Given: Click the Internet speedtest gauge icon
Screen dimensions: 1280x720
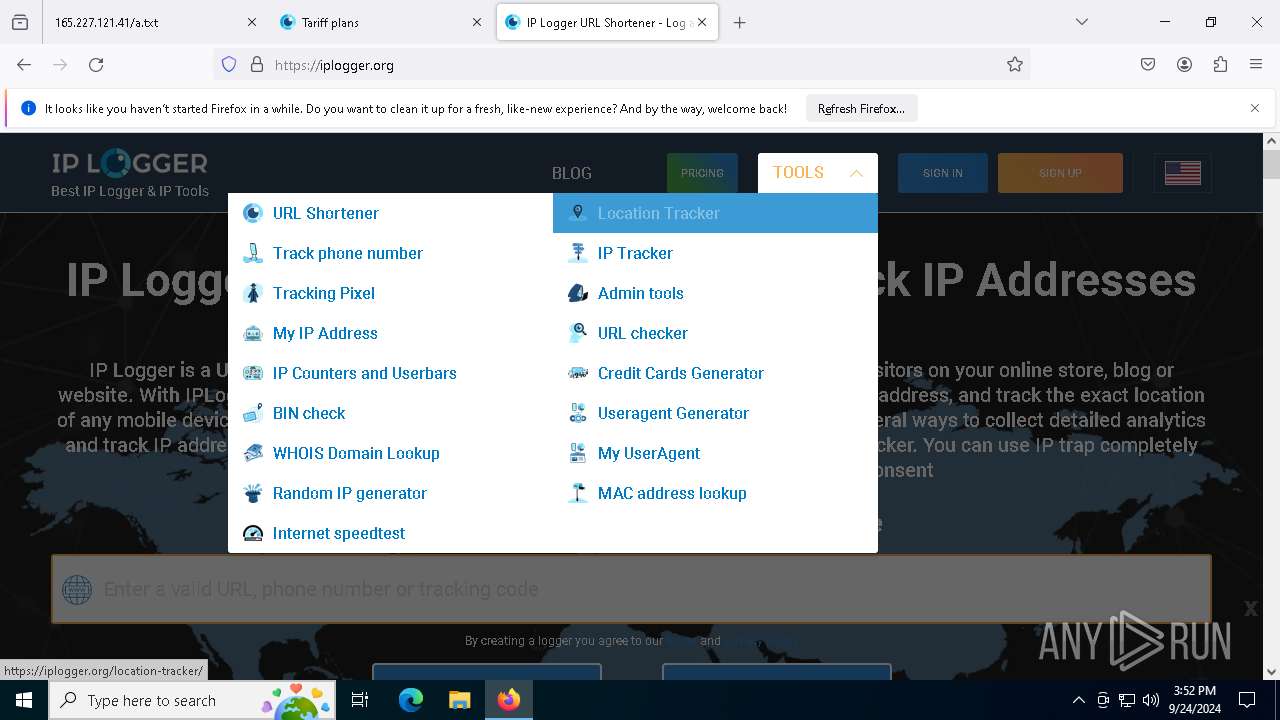Looking at the screenshot, I should coord(253,533).
